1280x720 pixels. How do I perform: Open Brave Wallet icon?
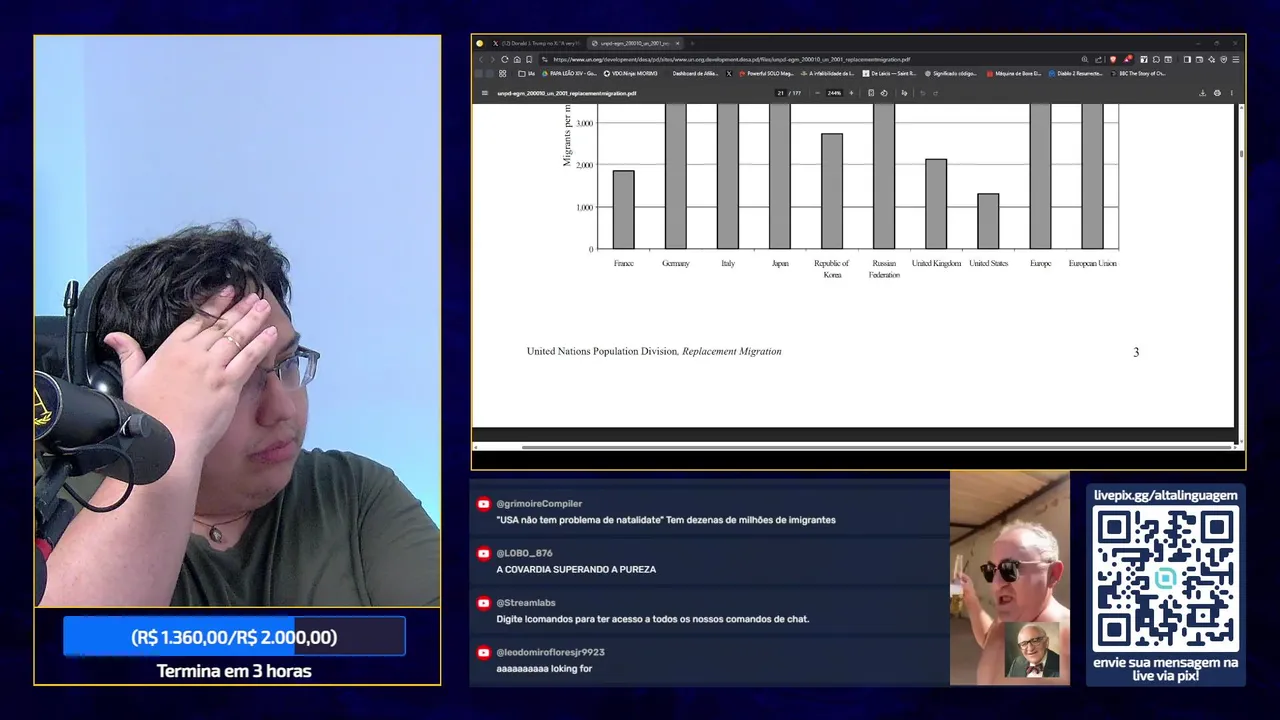point(1199,59)
